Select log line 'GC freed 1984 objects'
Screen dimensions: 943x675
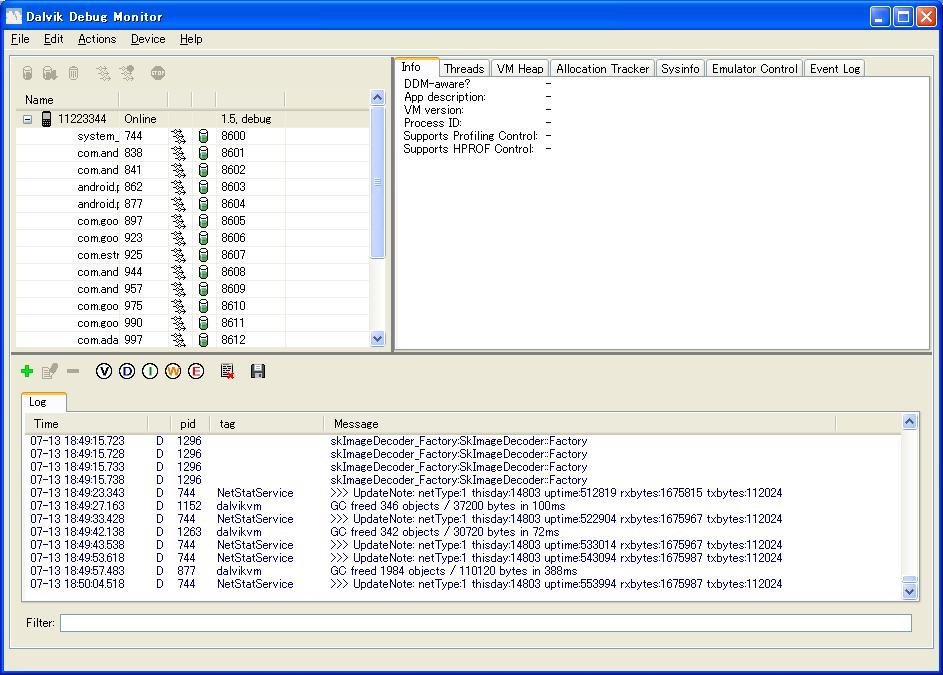pos(463,571)
